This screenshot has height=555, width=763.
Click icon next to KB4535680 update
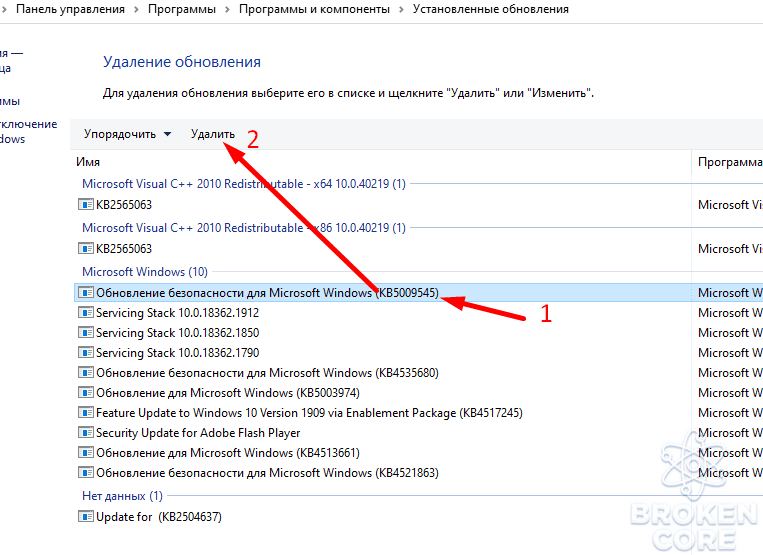[x=86, y=373]
